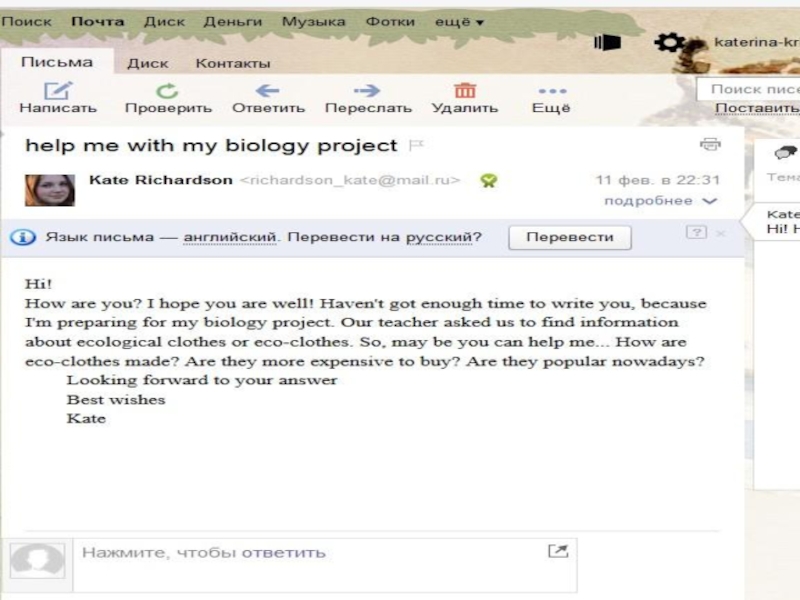Toggle the flag next to the subject
The width and height of the screenshot is (800, 600).
(416, 146)
